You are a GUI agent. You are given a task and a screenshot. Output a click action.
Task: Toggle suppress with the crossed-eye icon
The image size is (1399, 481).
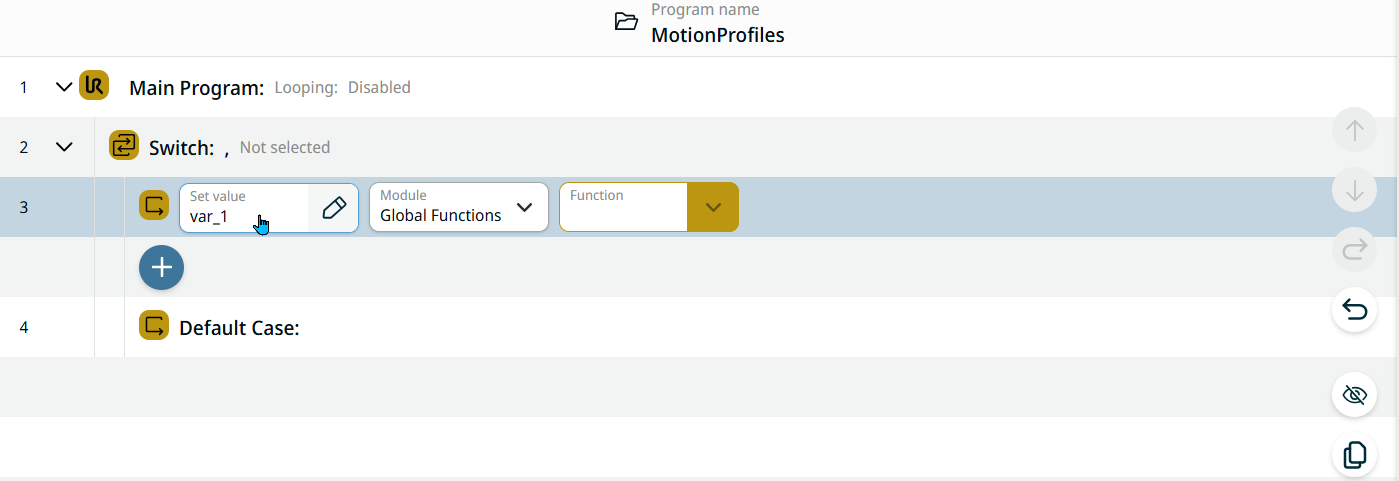(1354, 395)
